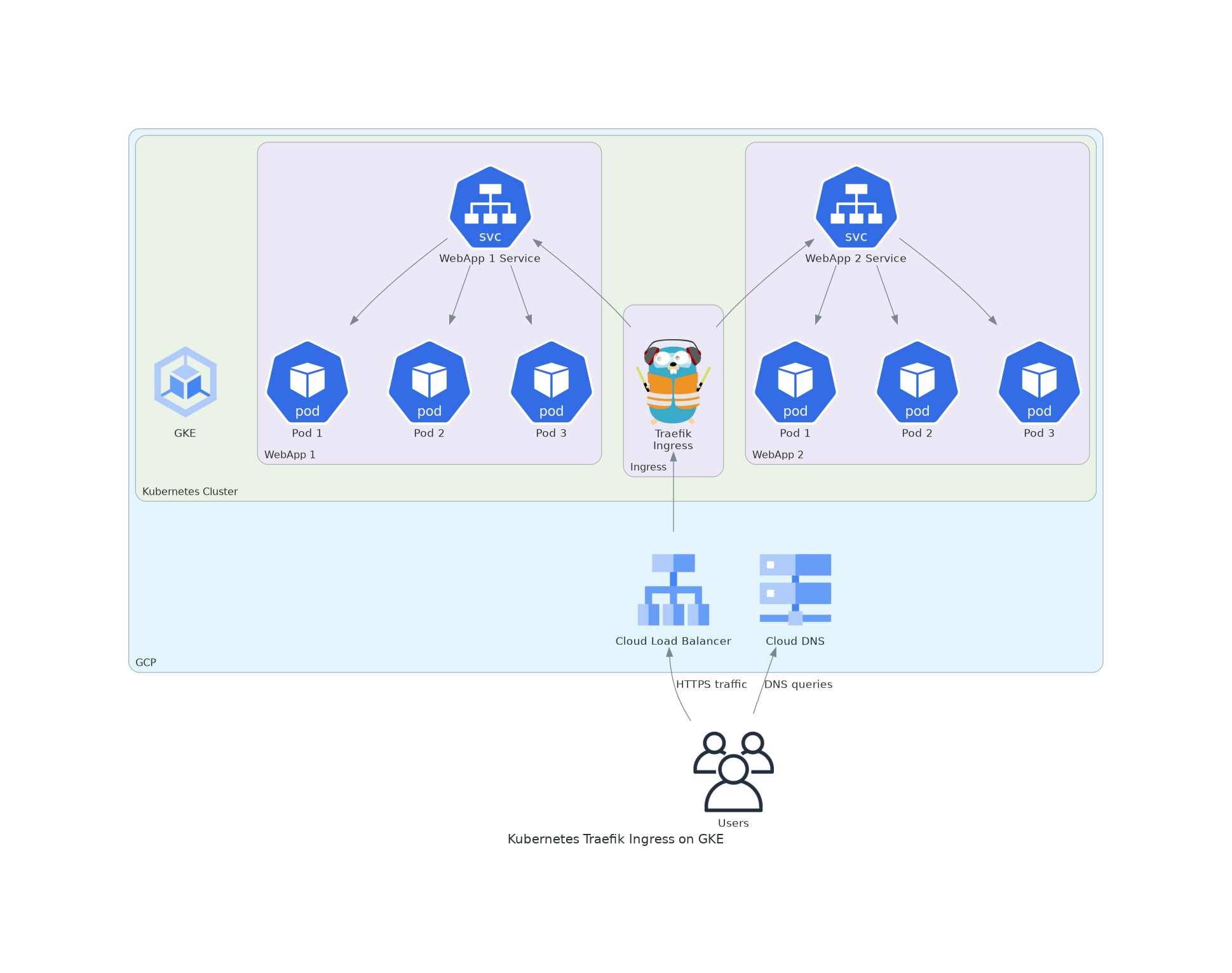Click the Cloud Load Balancer icon
The width and height of the screenshot is (1232, 973).
673,589
